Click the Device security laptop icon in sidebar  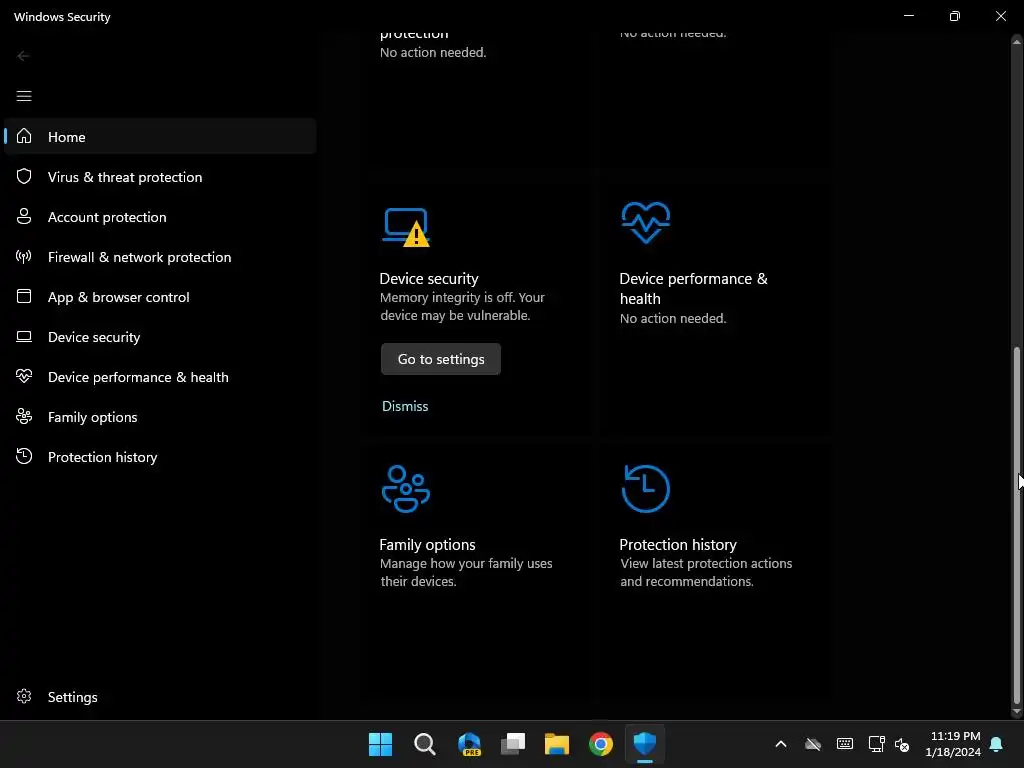[x=24, y=336]
